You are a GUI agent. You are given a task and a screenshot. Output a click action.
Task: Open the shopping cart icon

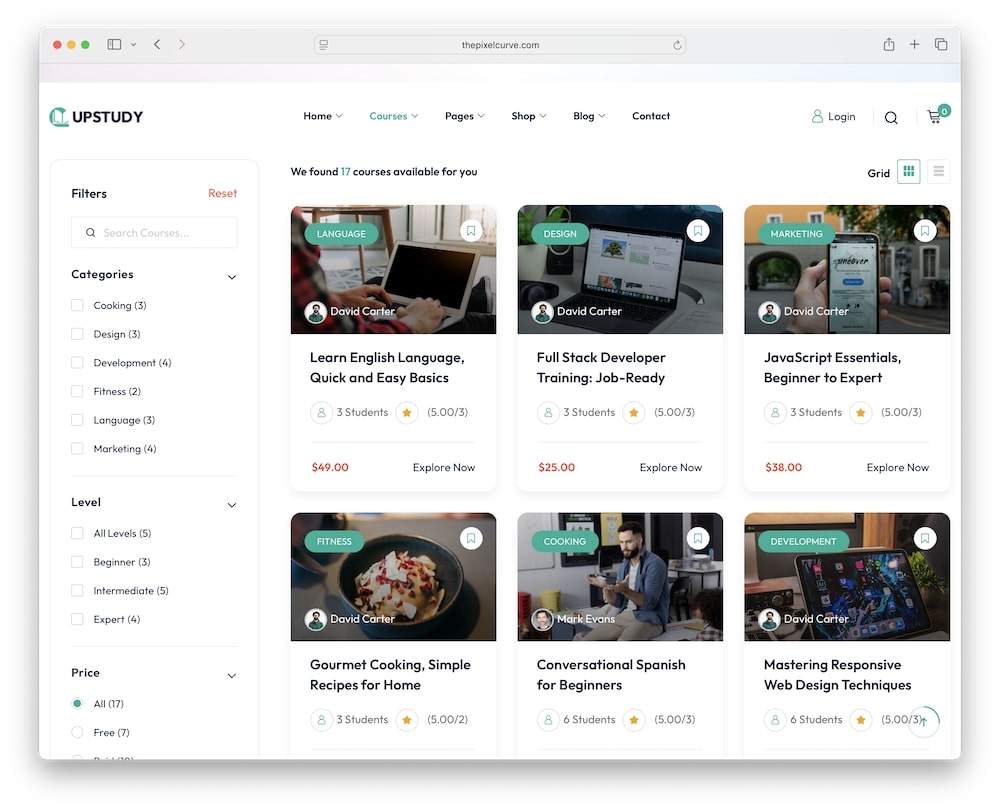click(935, 116)
